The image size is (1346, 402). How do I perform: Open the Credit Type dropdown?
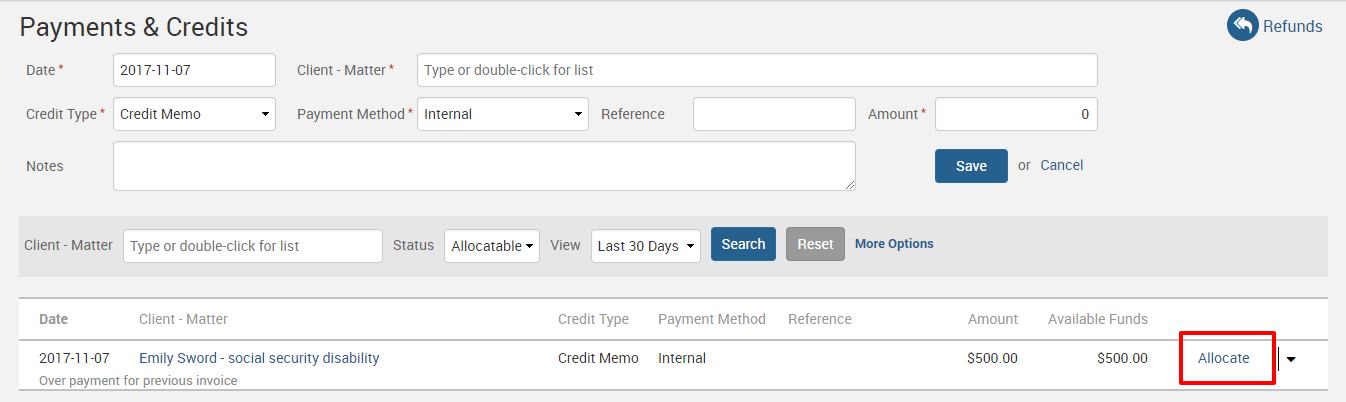194,114
